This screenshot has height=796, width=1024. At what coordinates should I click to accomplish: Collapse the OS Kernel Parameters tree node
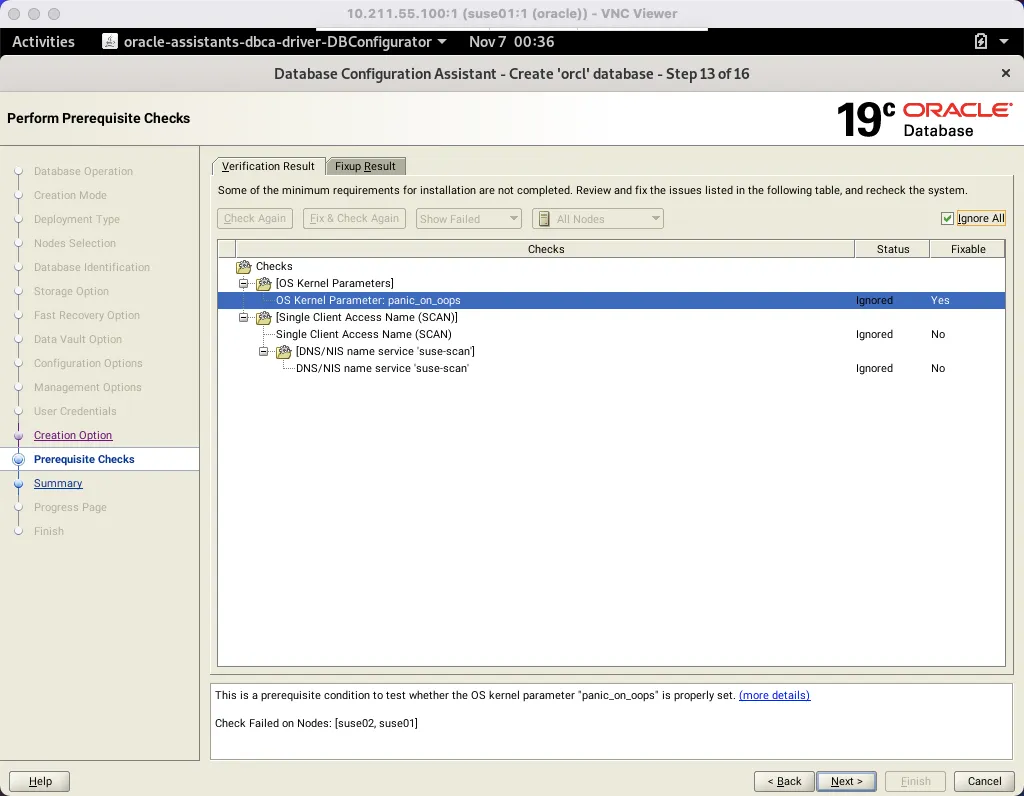pyautogui.click(x=243, y=283)
